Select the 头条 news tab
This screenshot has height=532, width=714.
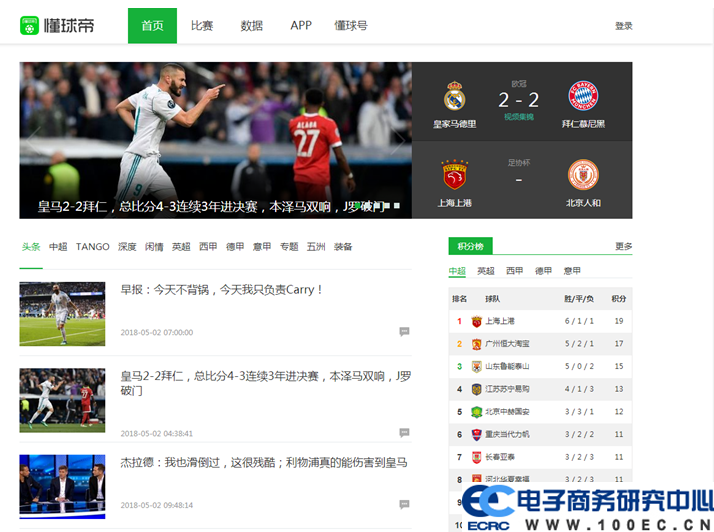(x=31, y=247)
